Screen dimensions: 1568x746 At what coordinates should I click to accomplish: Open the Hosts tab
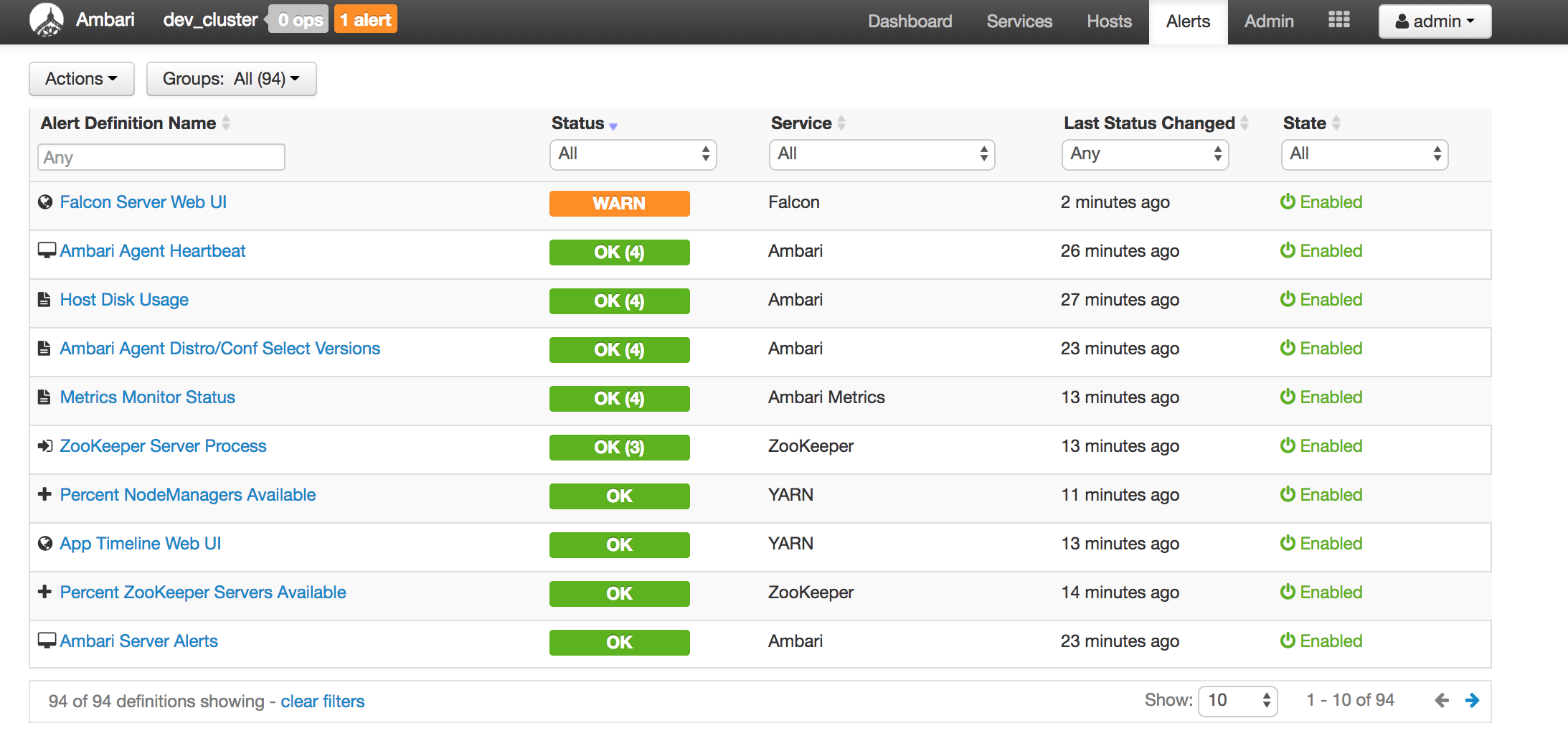click(x=1109, y=22)
